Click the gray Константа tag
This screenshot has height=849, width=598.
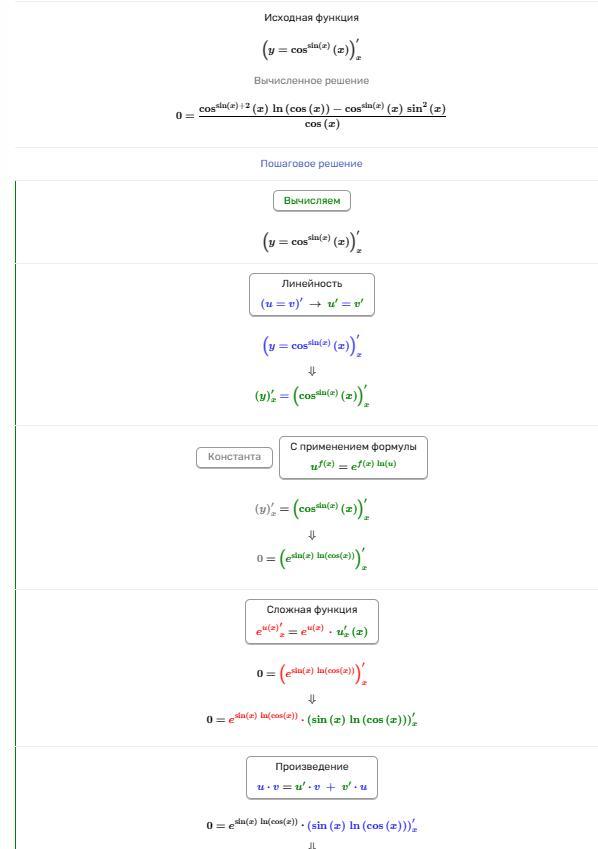[x=234, y=457]
